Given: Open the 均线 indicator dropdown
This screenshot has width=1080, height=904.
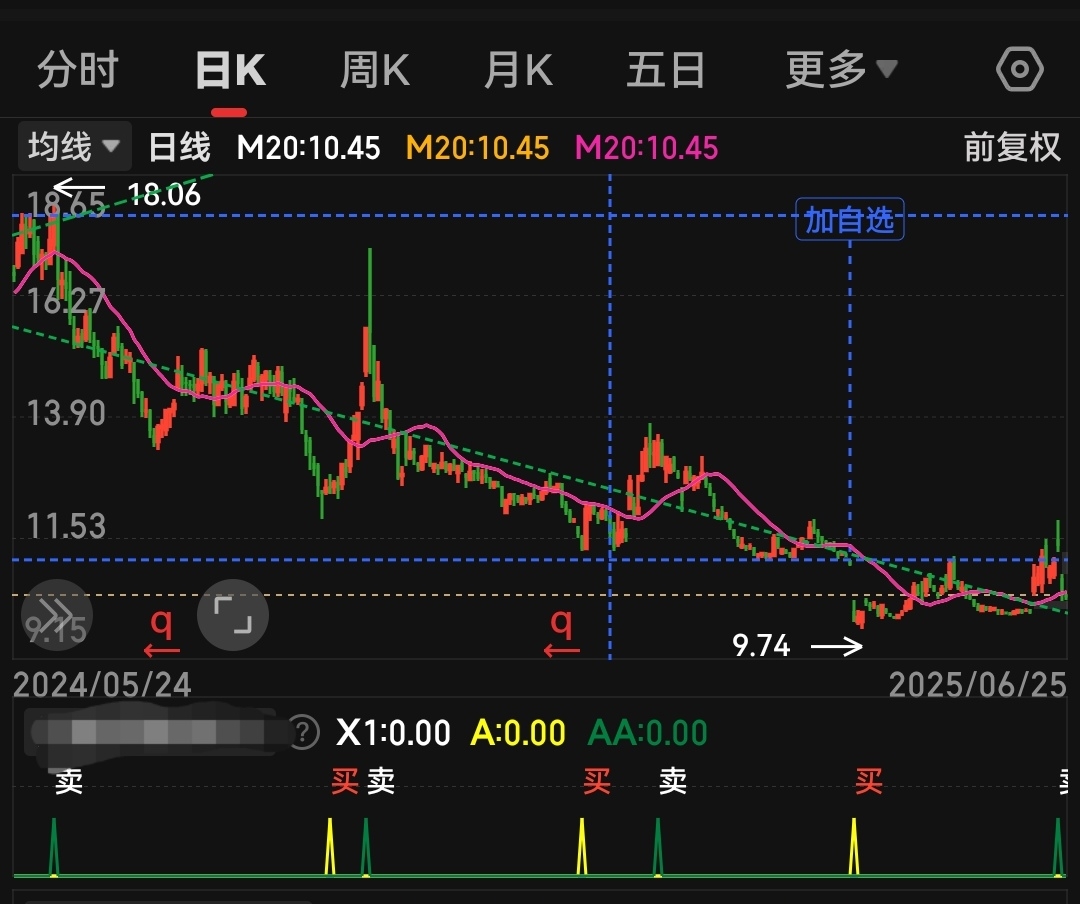Looking at the screenshot, I should (x=74, y=146).
